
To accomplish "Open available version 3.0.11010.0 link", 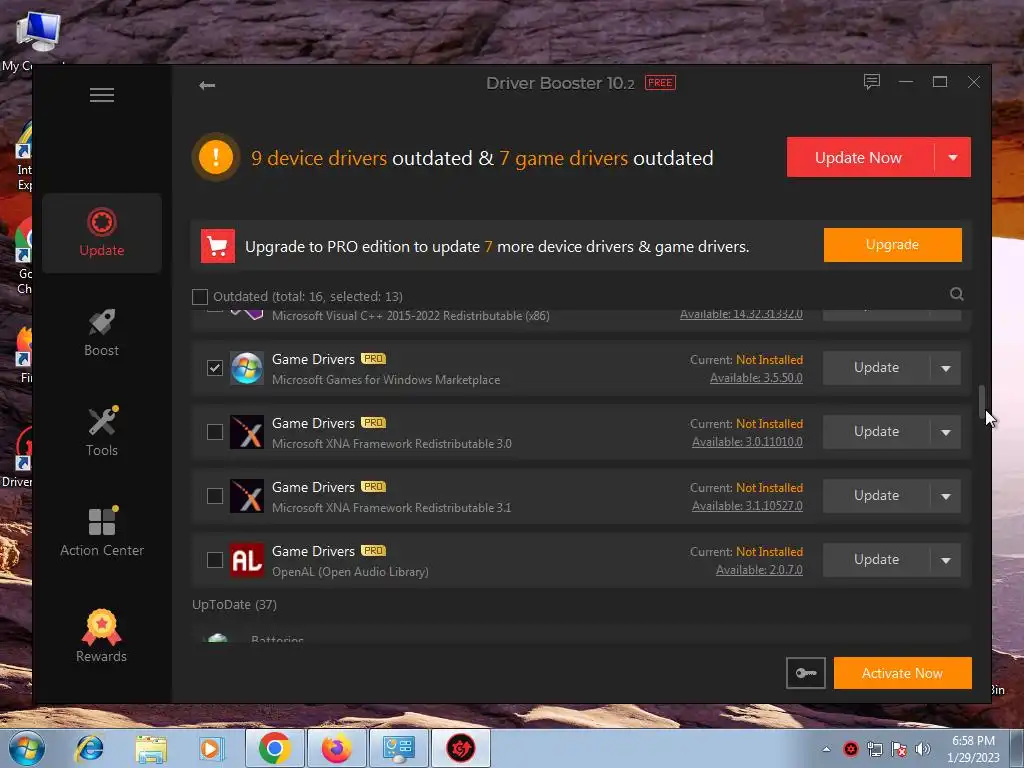I will pyautogui.click(x=747, y=442).
